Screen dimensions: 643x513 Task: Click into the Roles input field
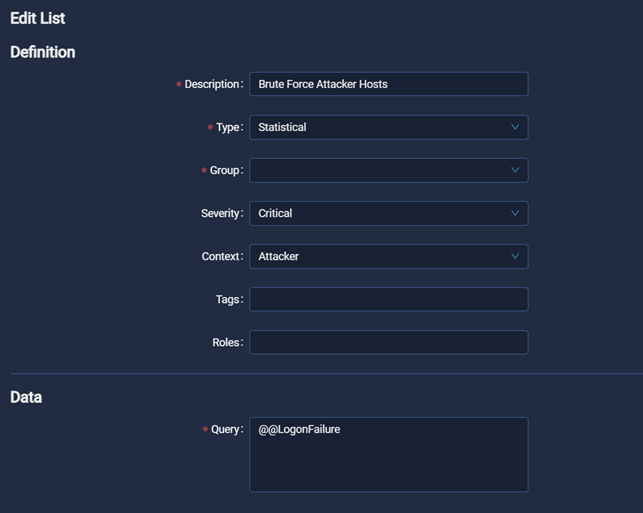click(388, 342)
